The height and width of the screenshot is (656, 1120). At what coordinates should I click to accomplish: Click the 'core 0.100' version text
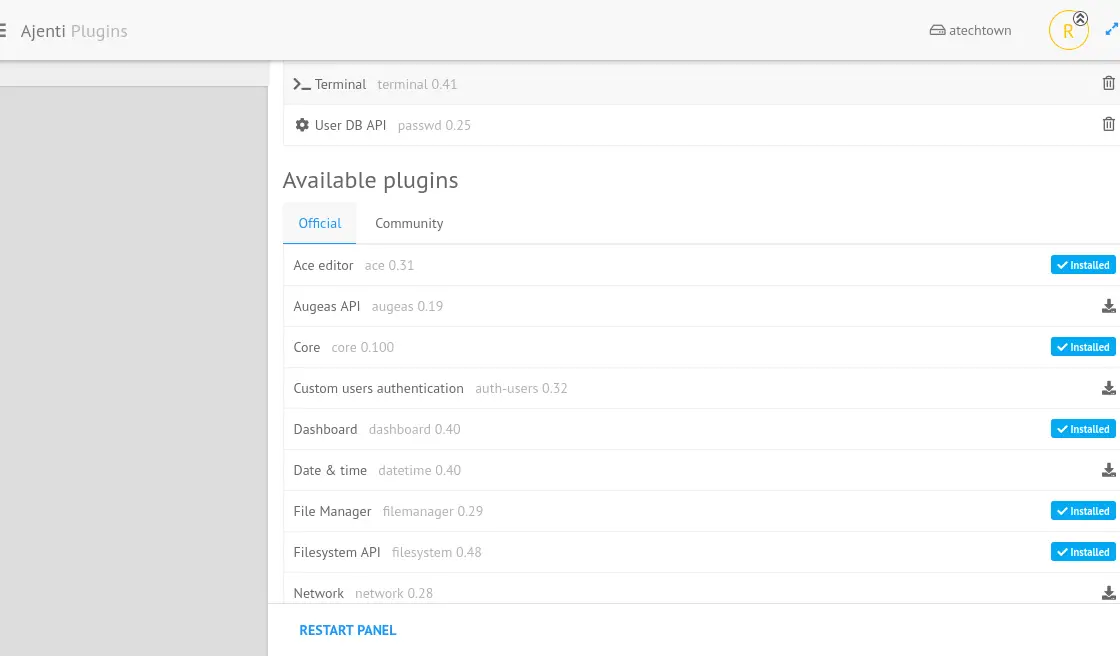pos(363,347)
